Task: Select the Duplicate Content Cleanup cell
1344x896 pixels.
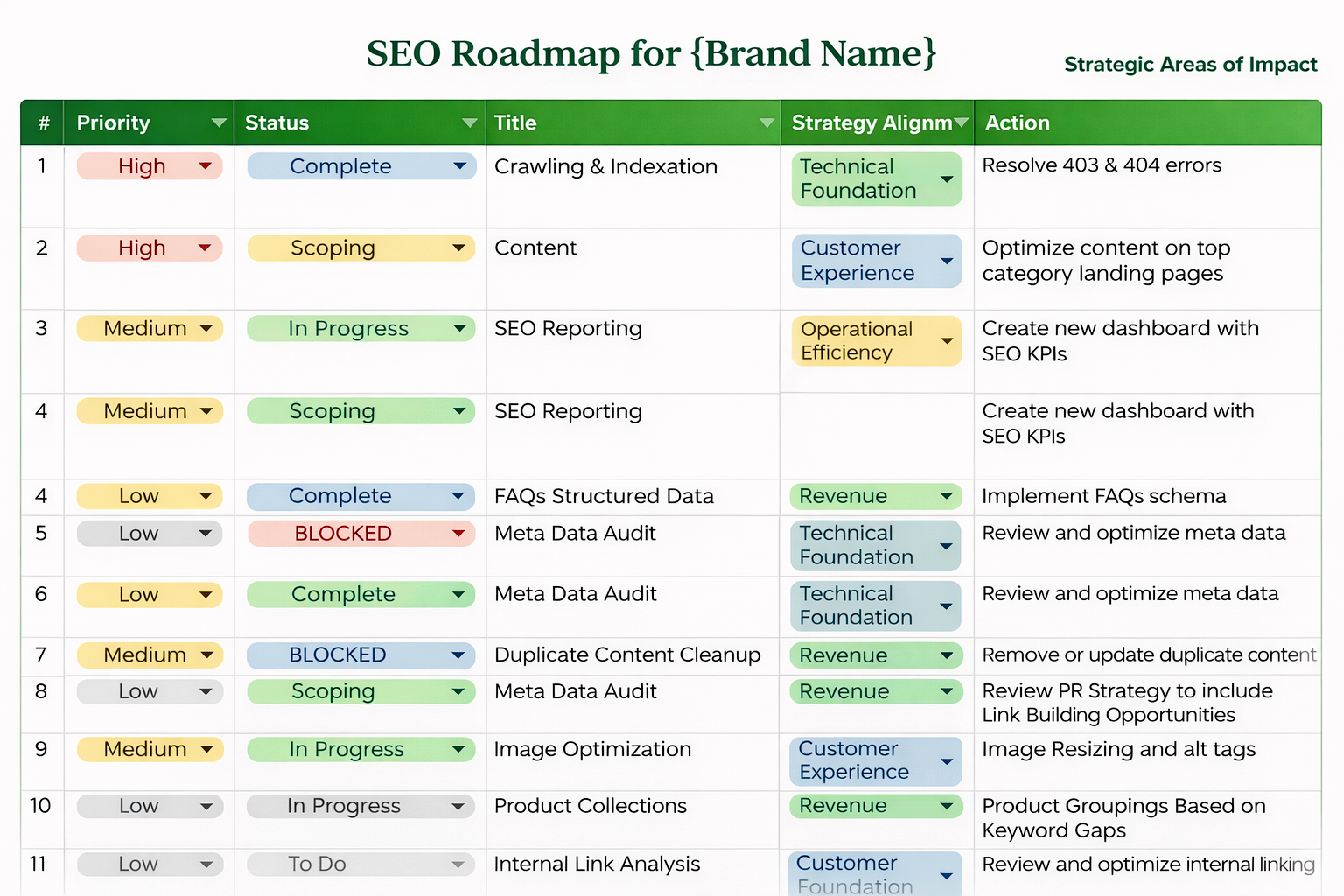Action: 627,655
